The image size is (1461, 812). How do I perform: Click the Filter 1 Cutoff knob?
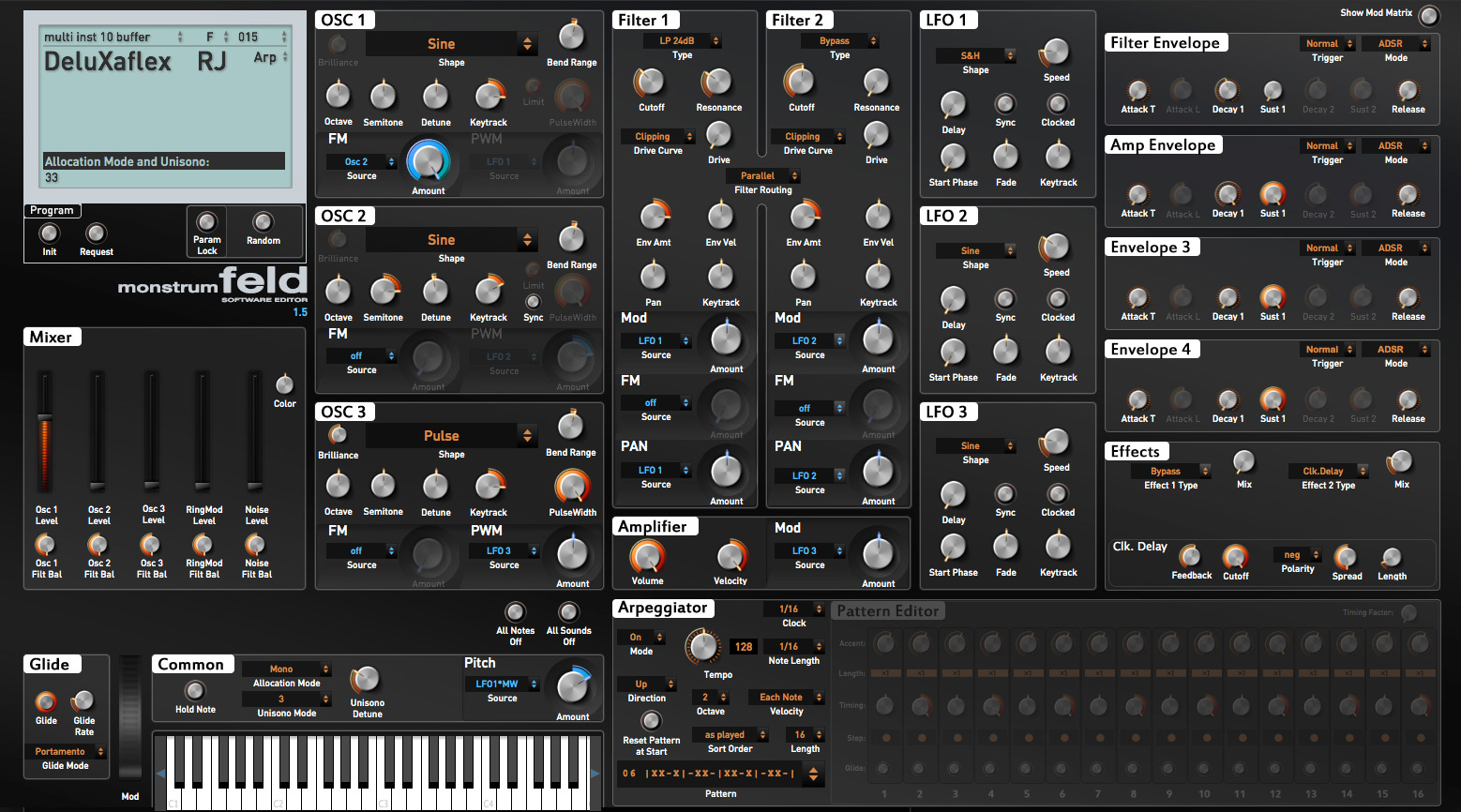click(651, 83)
